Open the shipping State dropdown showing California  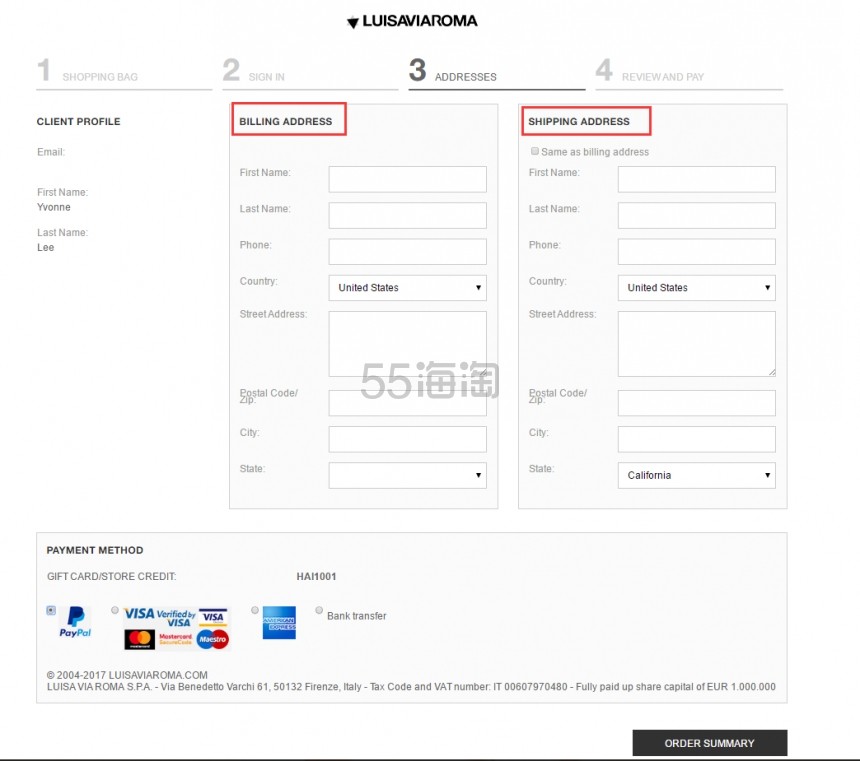[696, 475]
